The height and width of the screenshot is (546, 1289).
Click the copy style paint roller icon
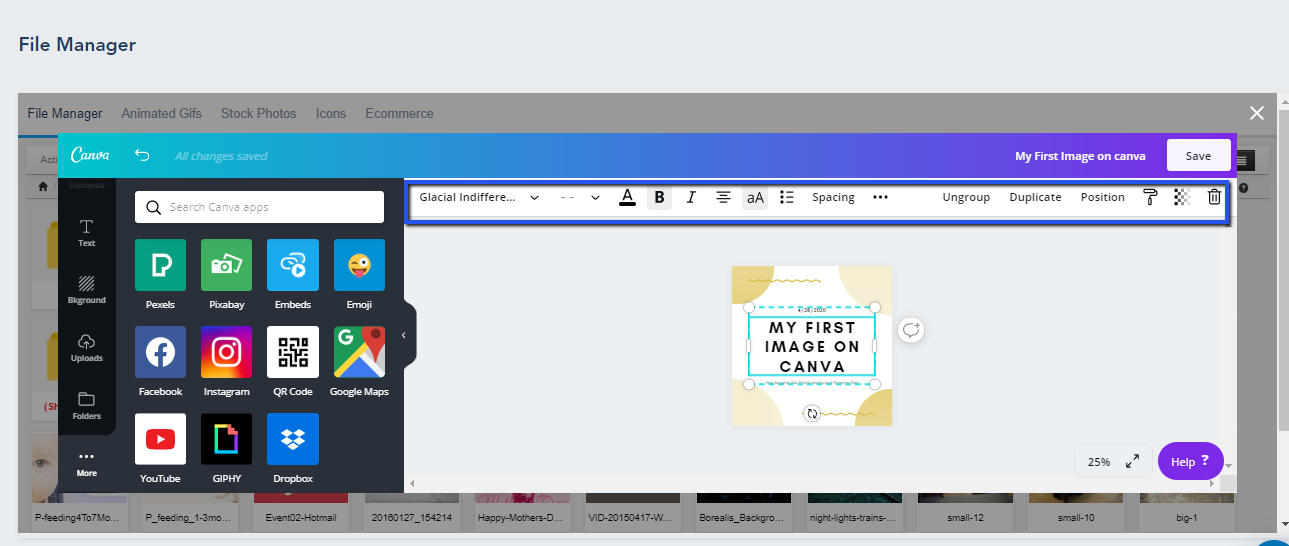click(1150, 197)
